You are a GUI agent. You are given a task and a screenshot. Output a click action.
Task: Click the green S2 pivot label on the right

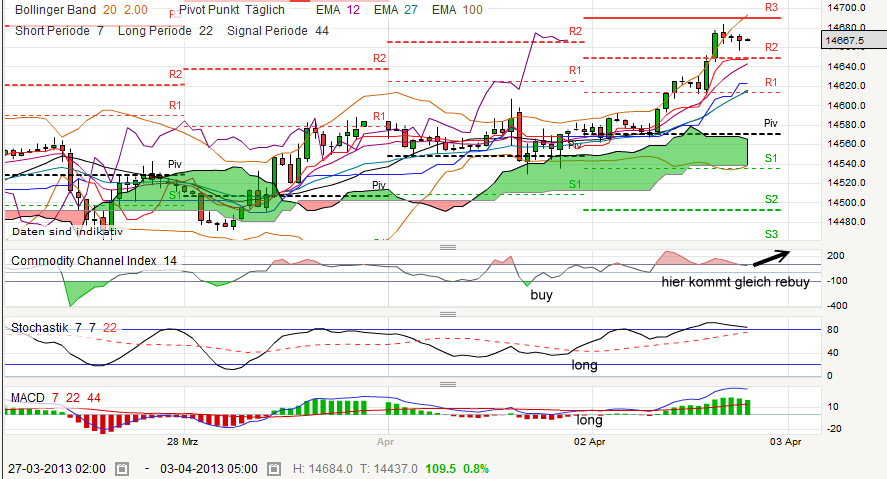(x=771, y=199)
